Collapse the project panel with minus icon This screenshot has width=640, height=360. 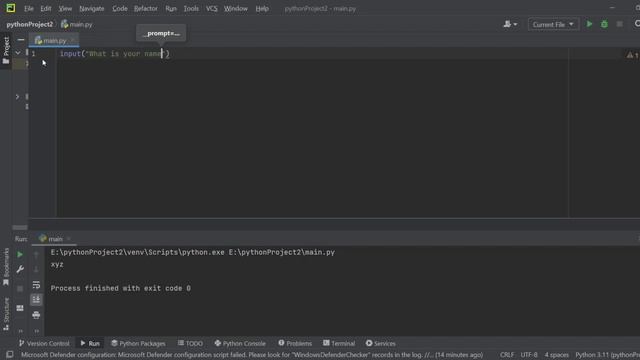21,40
